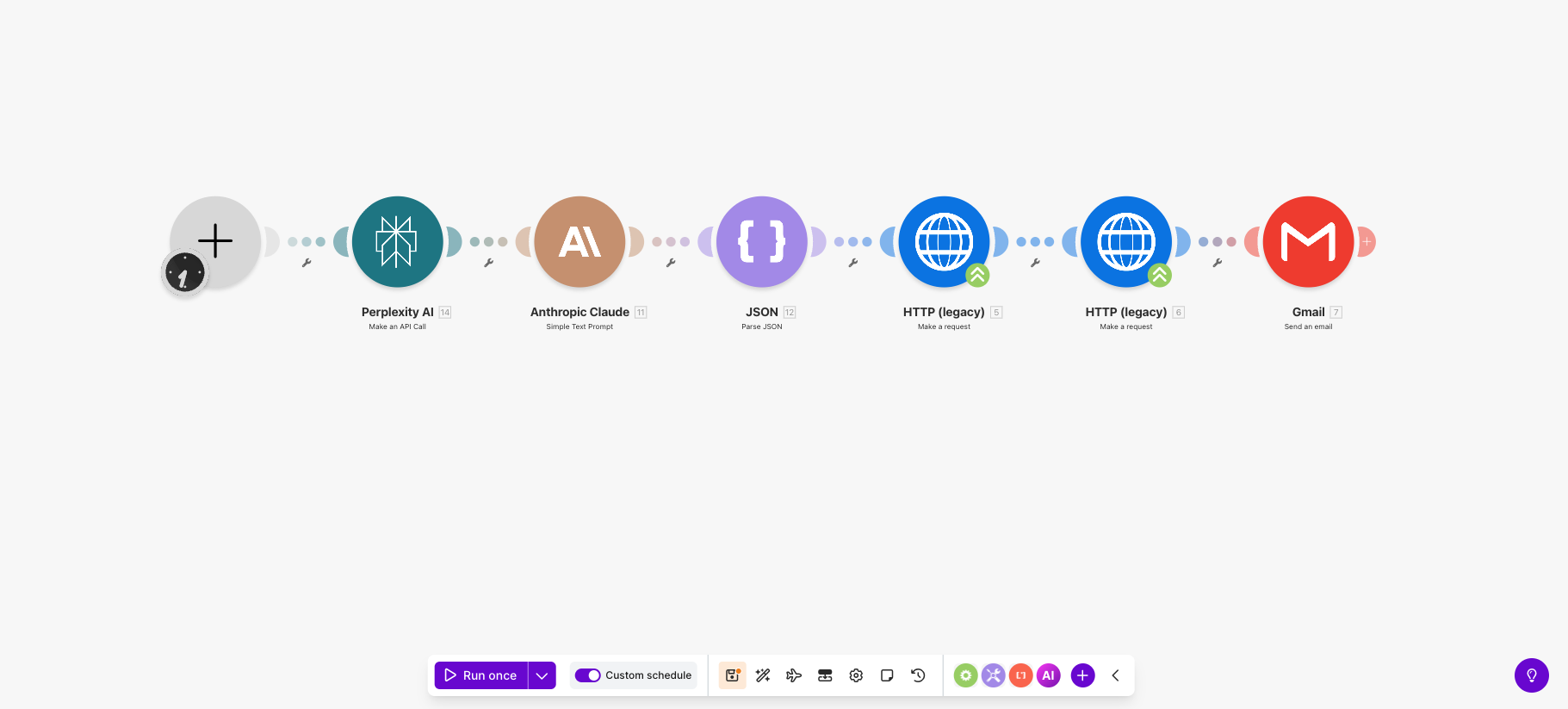
Task: Open the Anthropic Claude module
Action: click(579, 242)
